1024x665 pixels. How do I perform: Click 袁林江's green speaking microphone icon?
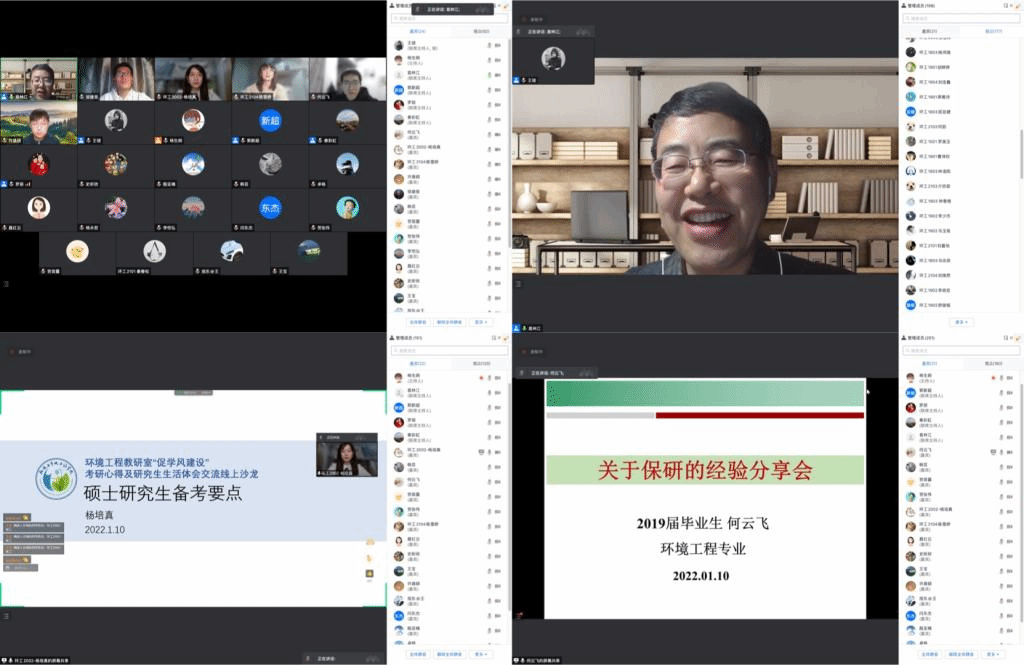click(x=488, y=74)
